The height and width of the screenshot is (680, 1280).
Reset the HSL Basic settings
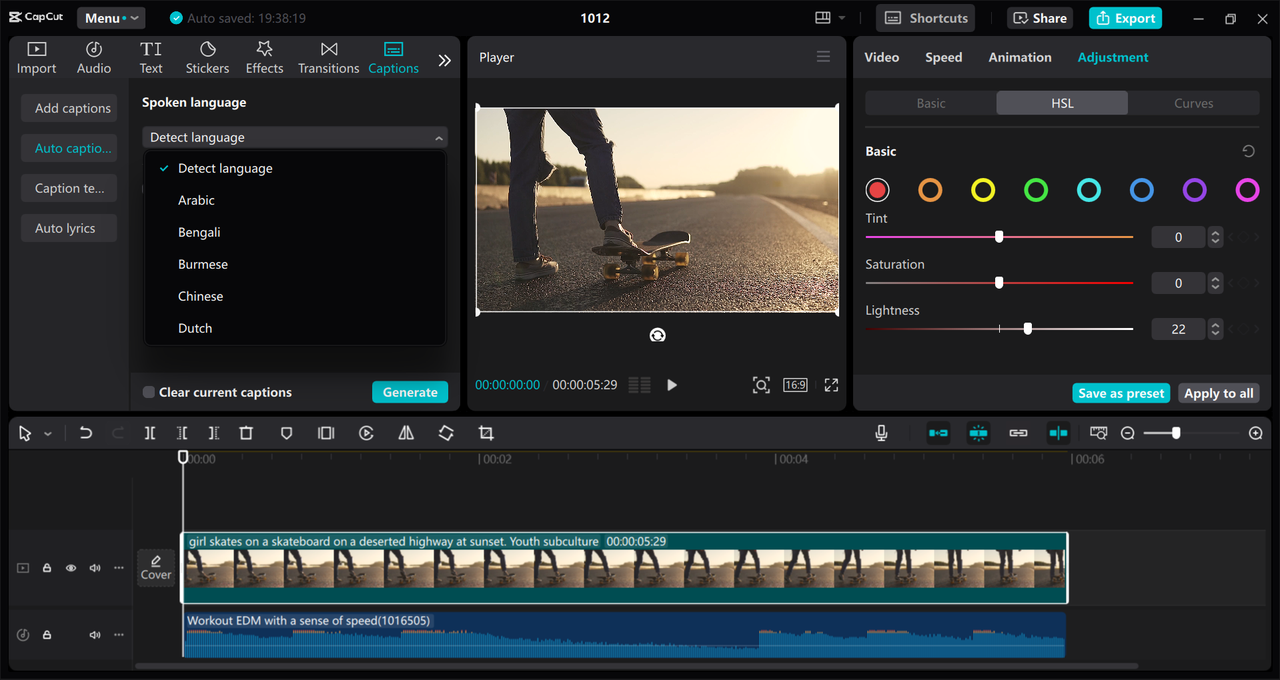coord(1248,151)
